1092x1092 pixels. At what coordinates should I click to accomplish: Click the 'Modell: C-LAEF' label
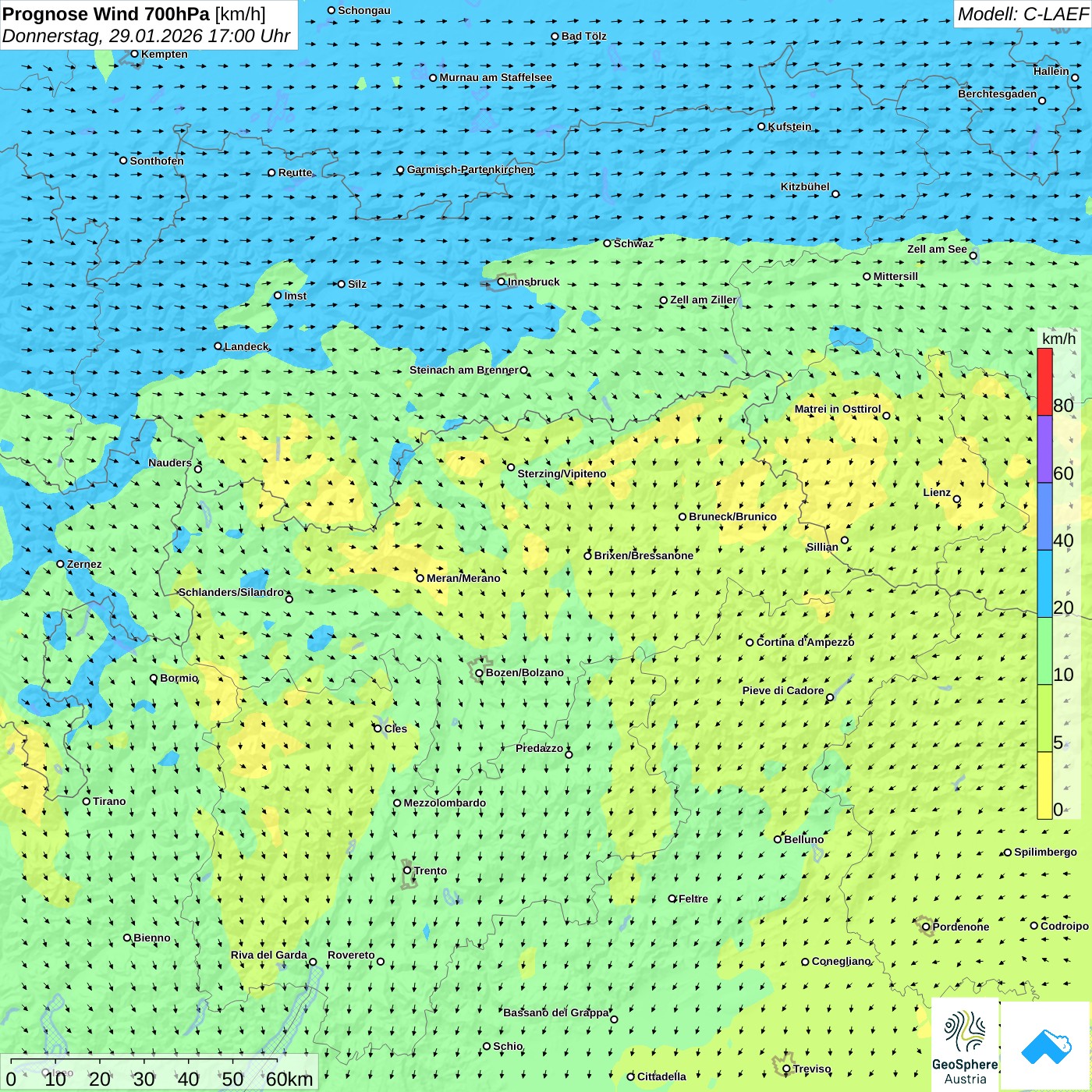1023,14
